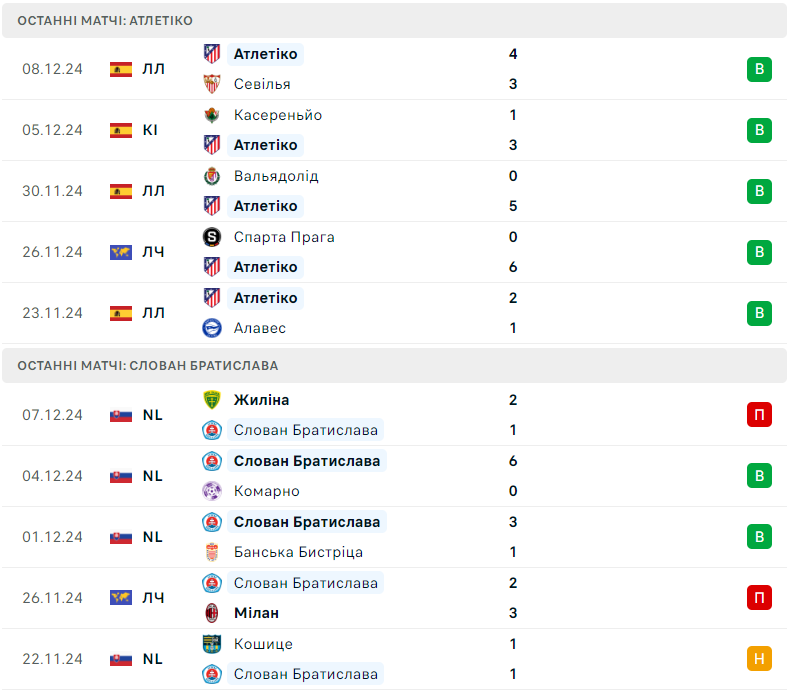Screen dimensions: 791x694
Task: Click the Valladolid club crest icon
Action: coord(212,176)
